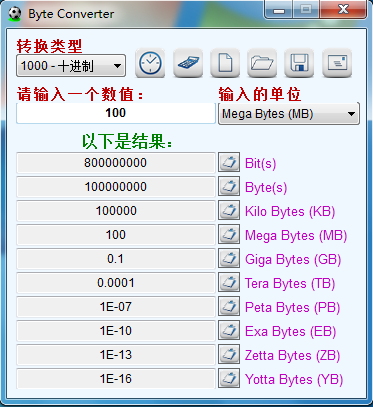
Task: Click the 0.1 gigabytes result field
Action: tap(116, 259)
